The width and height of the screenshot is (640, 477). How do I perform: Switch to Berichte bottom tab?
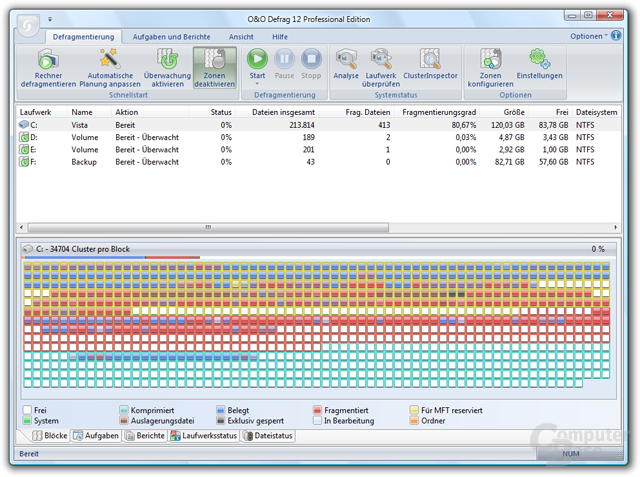144,436
